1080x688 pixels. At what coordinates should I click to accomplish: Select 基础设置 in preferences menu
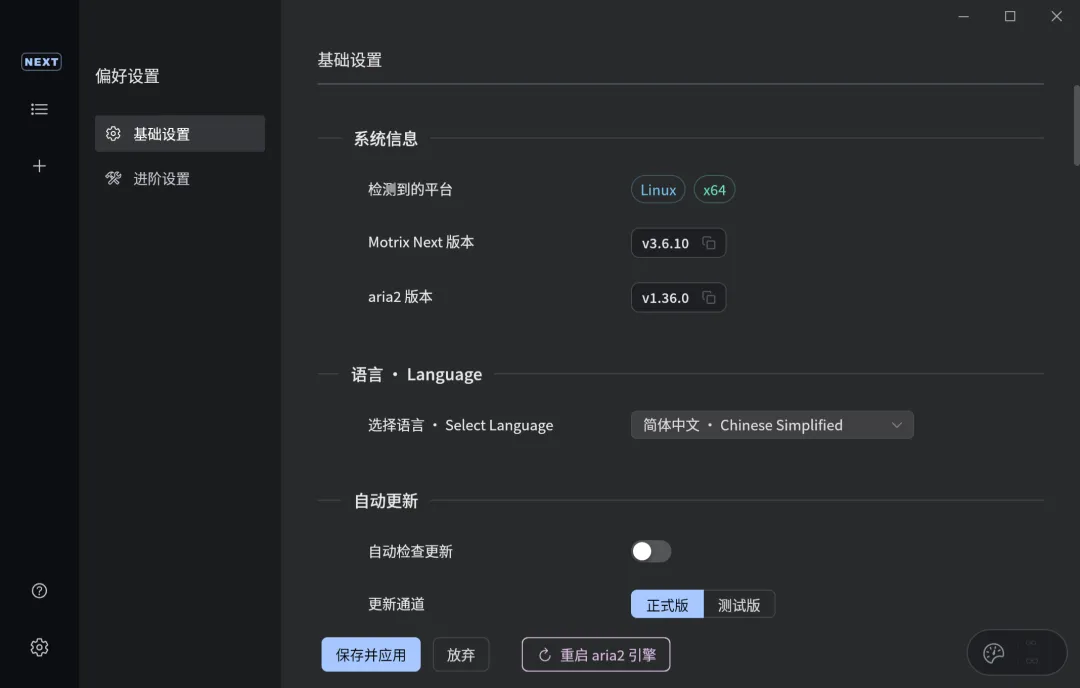tap(180, 134)
